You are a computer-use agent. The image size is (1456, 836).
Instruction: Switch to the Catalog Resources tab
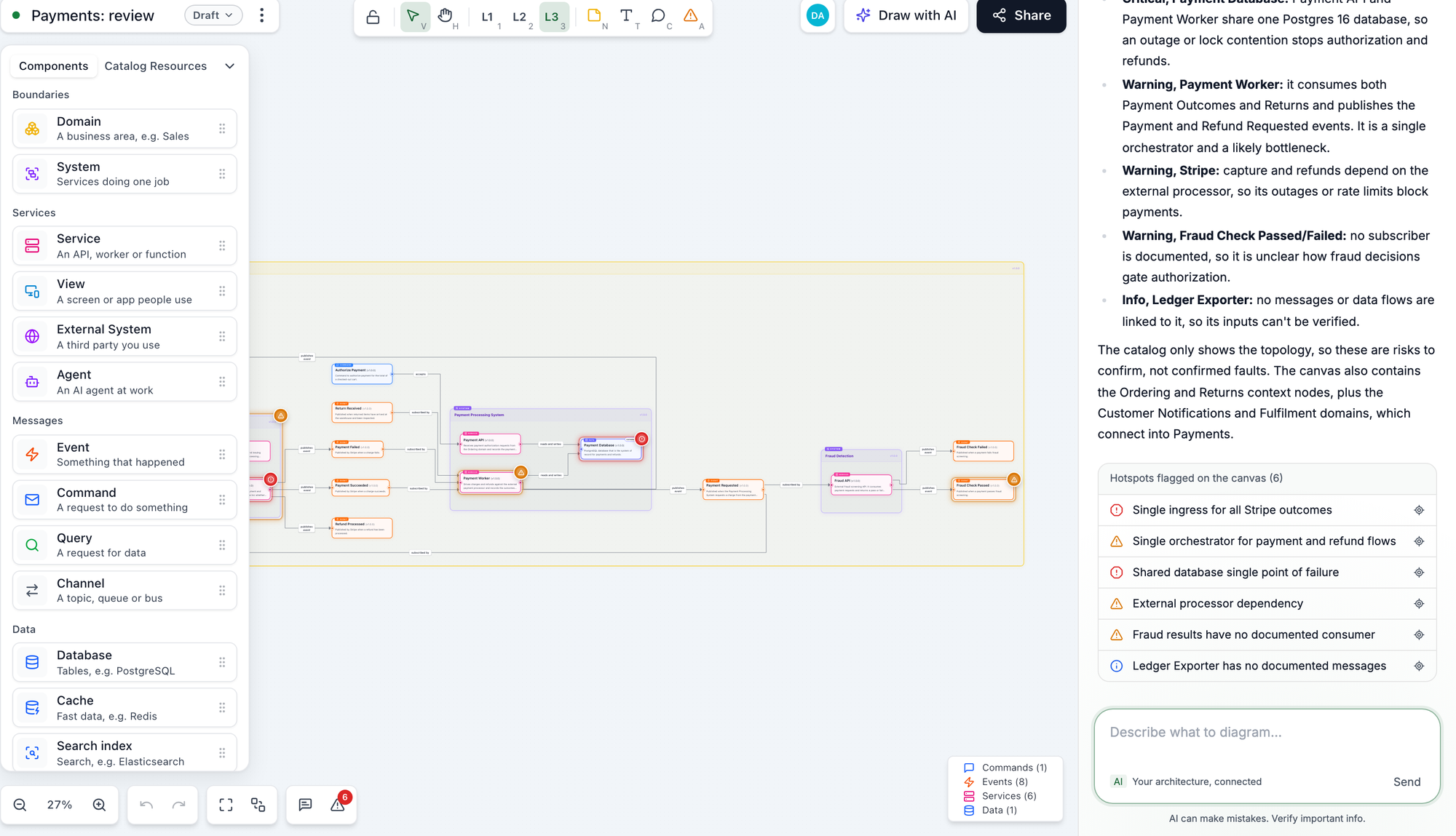click(x=155, y=66)
